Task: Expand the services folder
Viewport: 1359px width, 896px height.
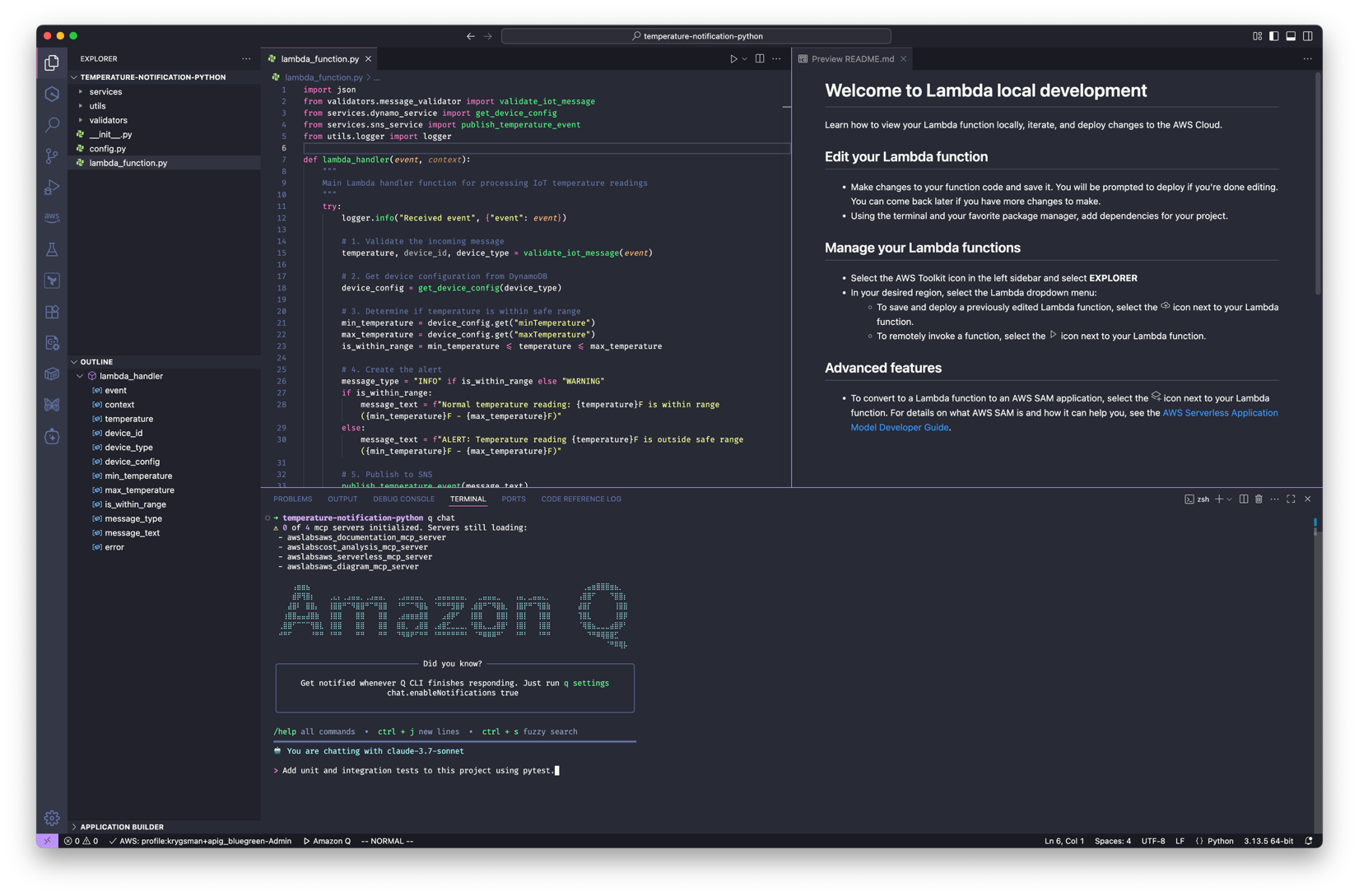Action: point(165,92)
